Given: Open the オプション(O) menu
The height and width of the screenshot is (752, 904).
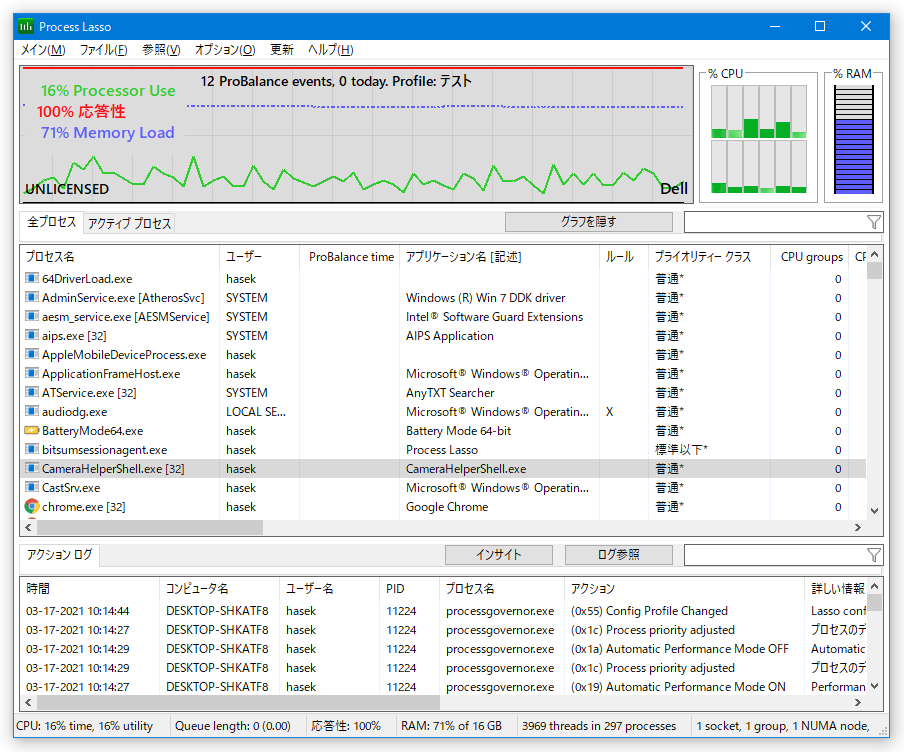Looking at the screenshot, I should pos(225,50).
